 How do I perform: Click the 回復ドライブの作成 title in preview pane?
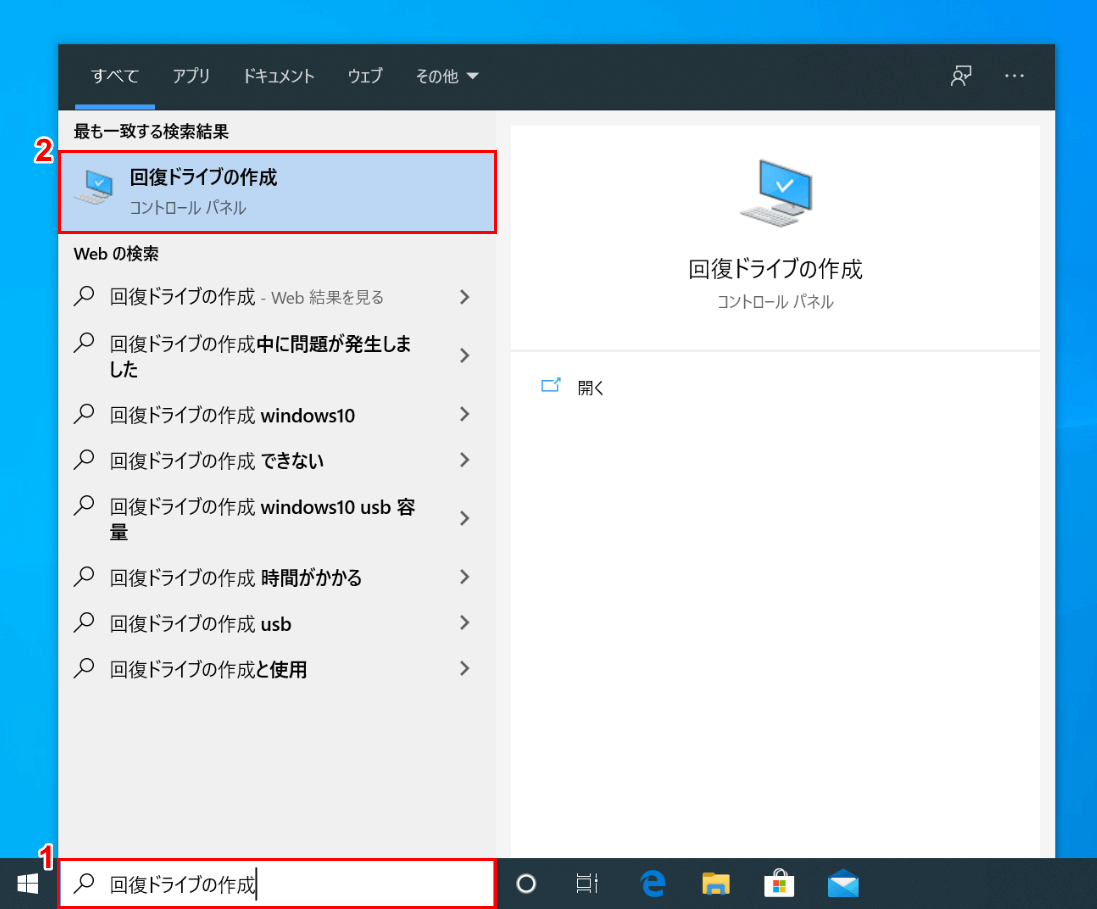pos(775,269)
